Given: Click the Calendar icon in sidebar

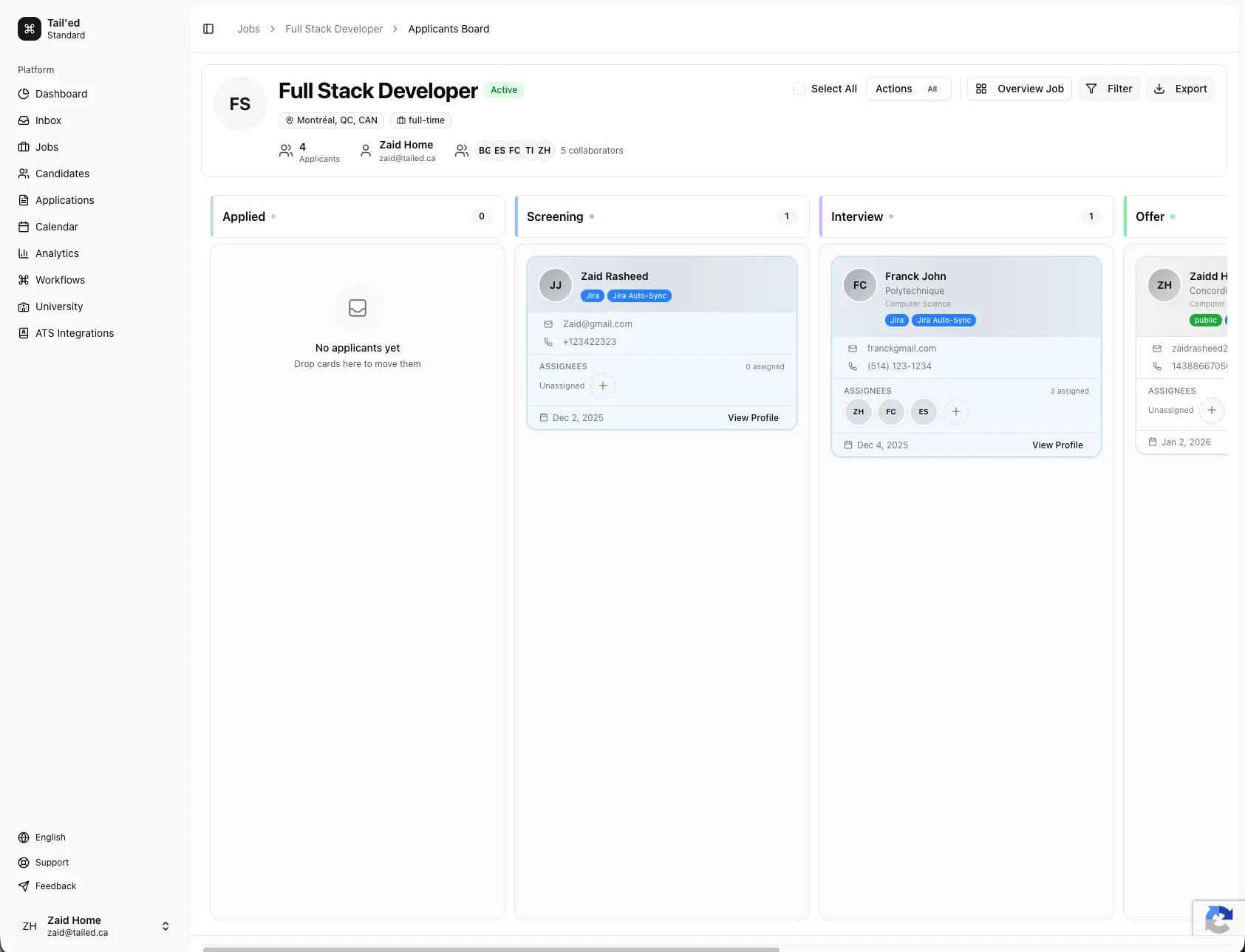Looking at the screenshot, I should point(24,227).
